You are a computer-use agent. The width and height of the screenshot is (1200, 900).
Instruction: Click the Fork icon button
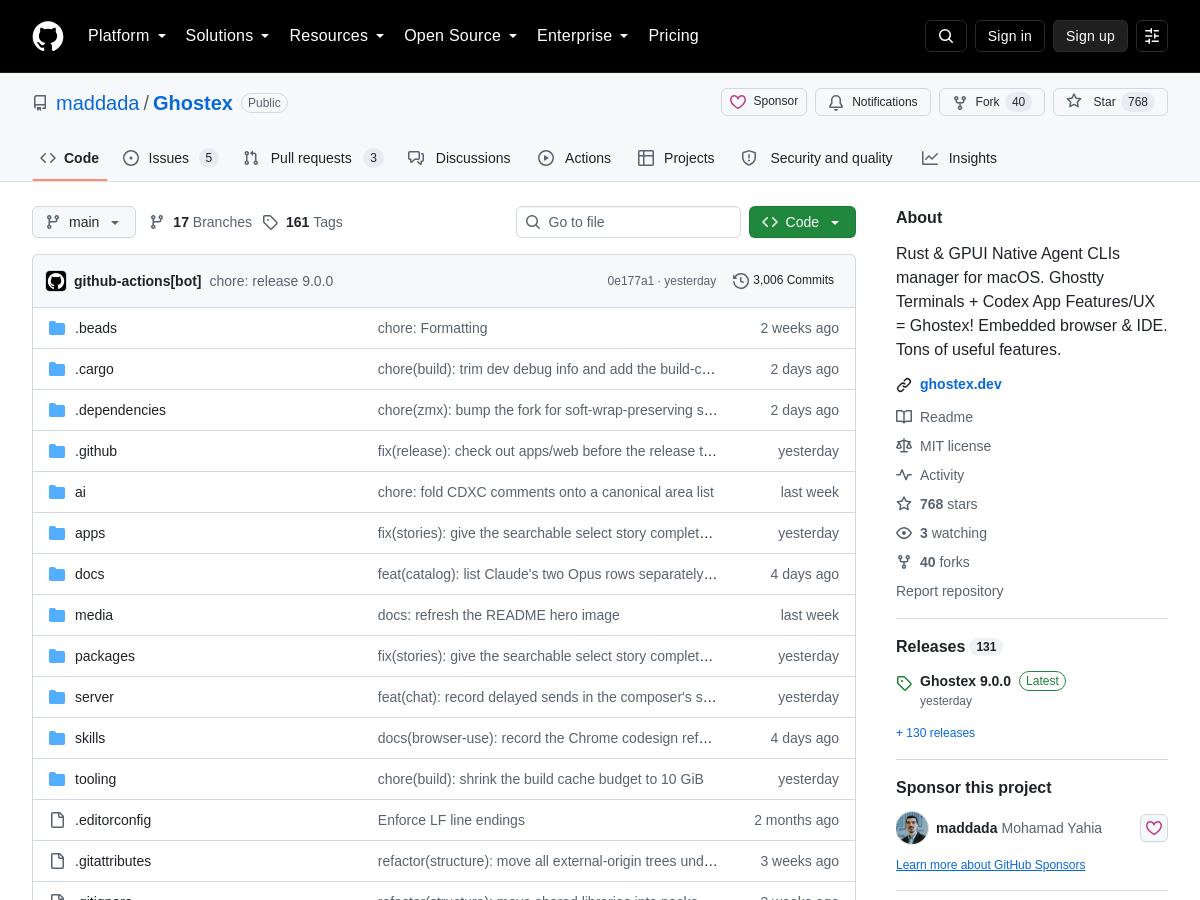click(x=960, y=102)
